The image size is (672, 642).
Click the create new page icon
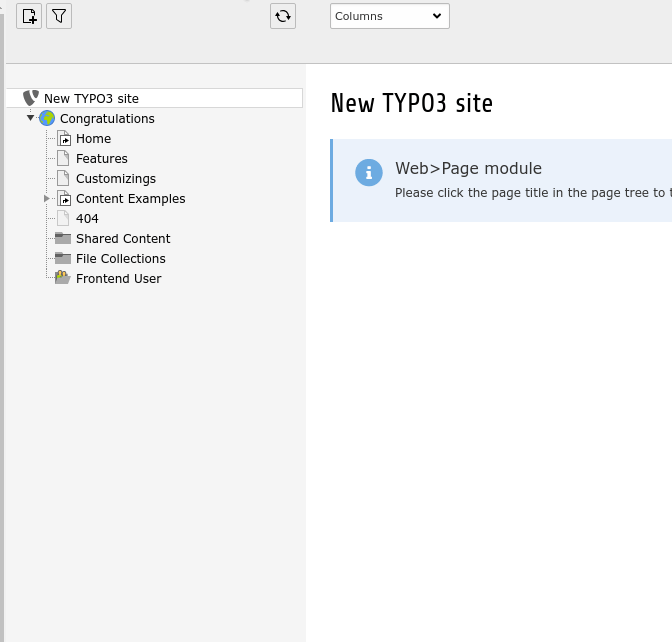pyautogui.click(x=29, y=16)
